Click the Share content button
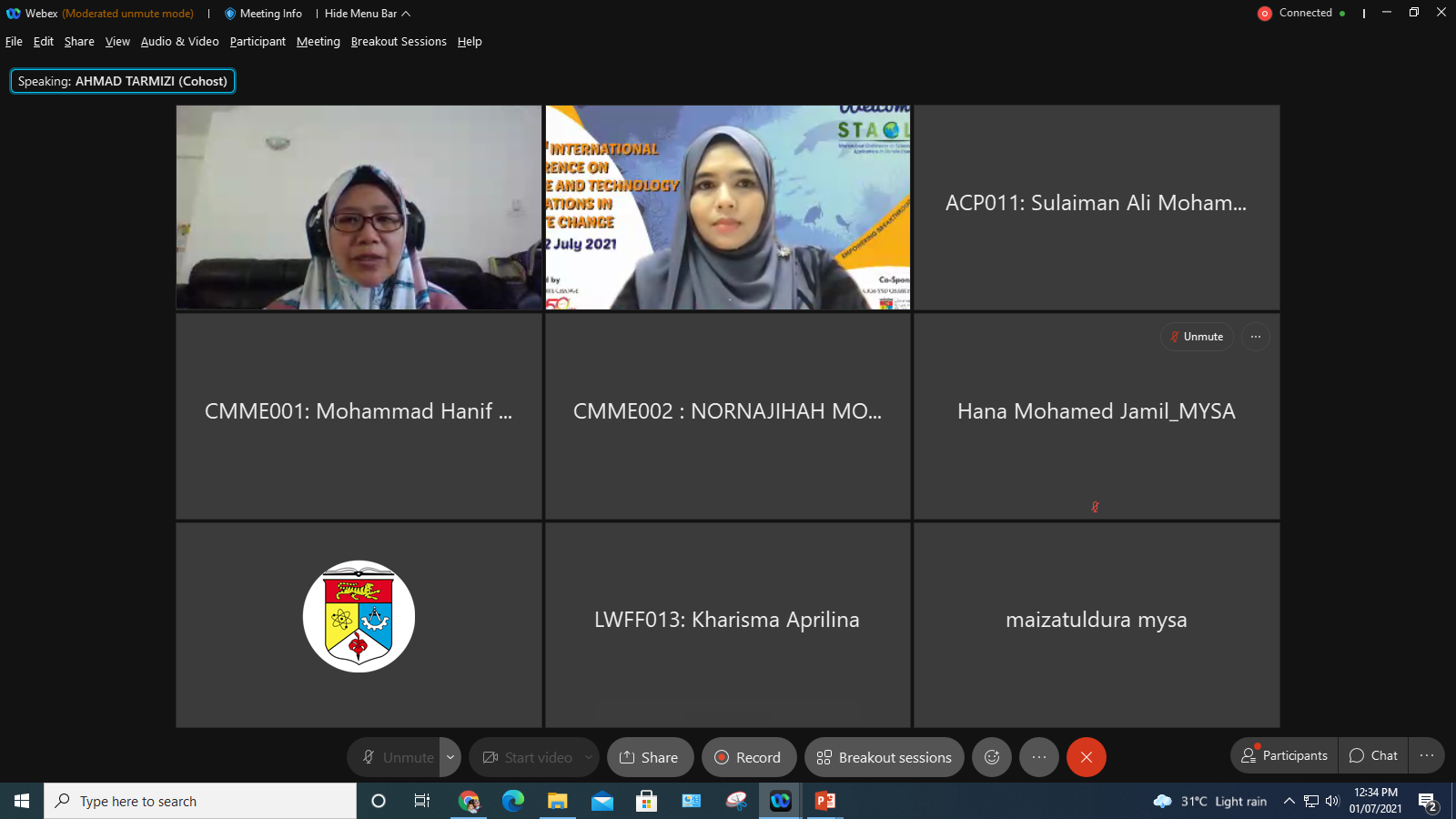The height and width of the screenshot is (819, 1456). [650, 757]
